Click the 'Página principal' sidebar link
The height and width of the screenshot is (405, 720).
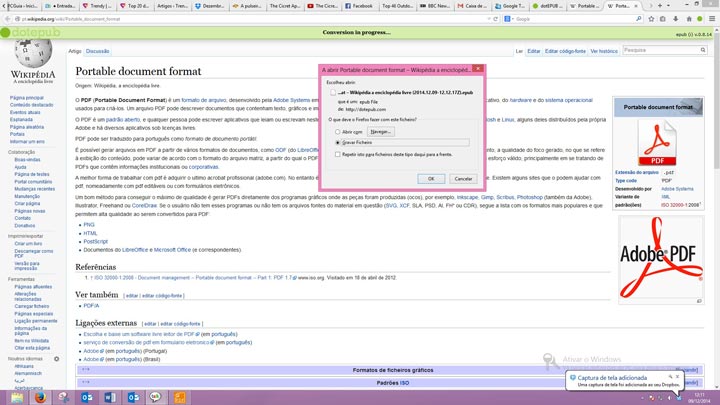point(27,98)
